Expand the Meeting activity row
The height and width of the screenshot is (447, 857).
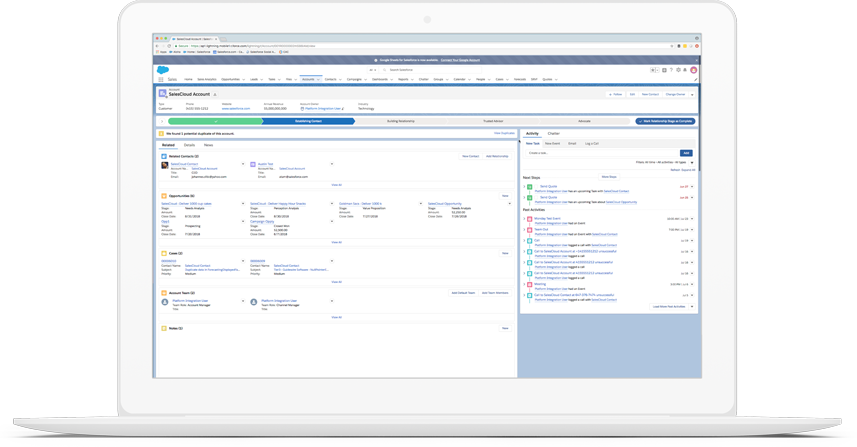point(524,285)
